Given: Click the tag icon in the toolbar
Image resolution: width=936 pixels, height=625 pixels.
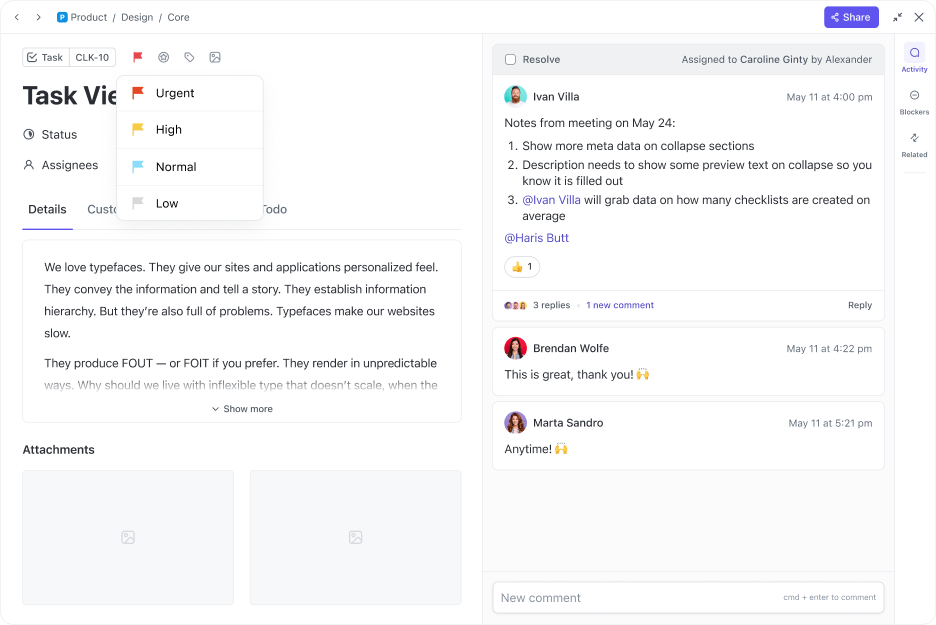Looking at the screenshot, I should coord(189,57).
